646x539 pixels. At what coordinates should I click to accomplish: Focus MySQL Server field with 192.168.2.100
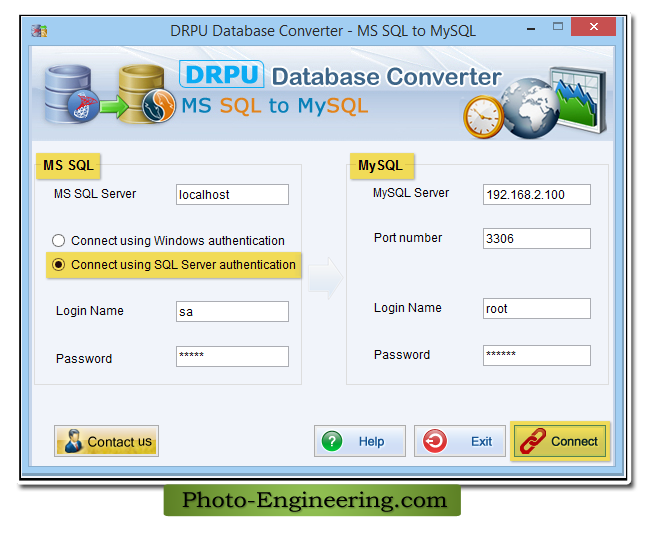(x=537, y=195)
